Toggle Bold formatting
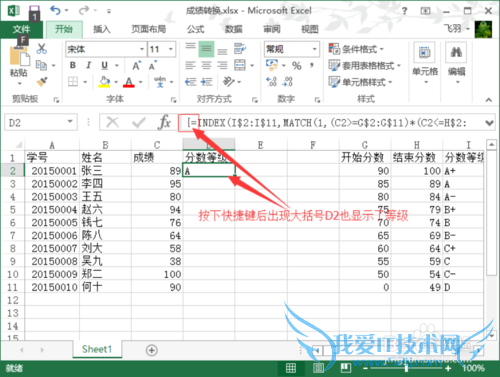 (x=73, y=65)
